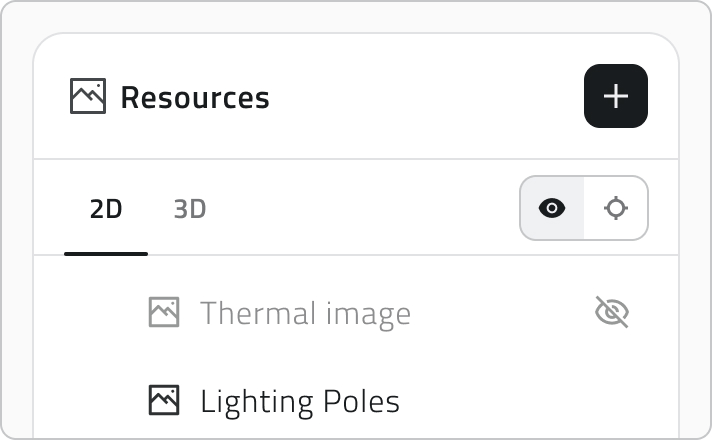The image size is (712, 440).
Task: Click empty space right of Lighting Poles row
Action: [536, 400]
